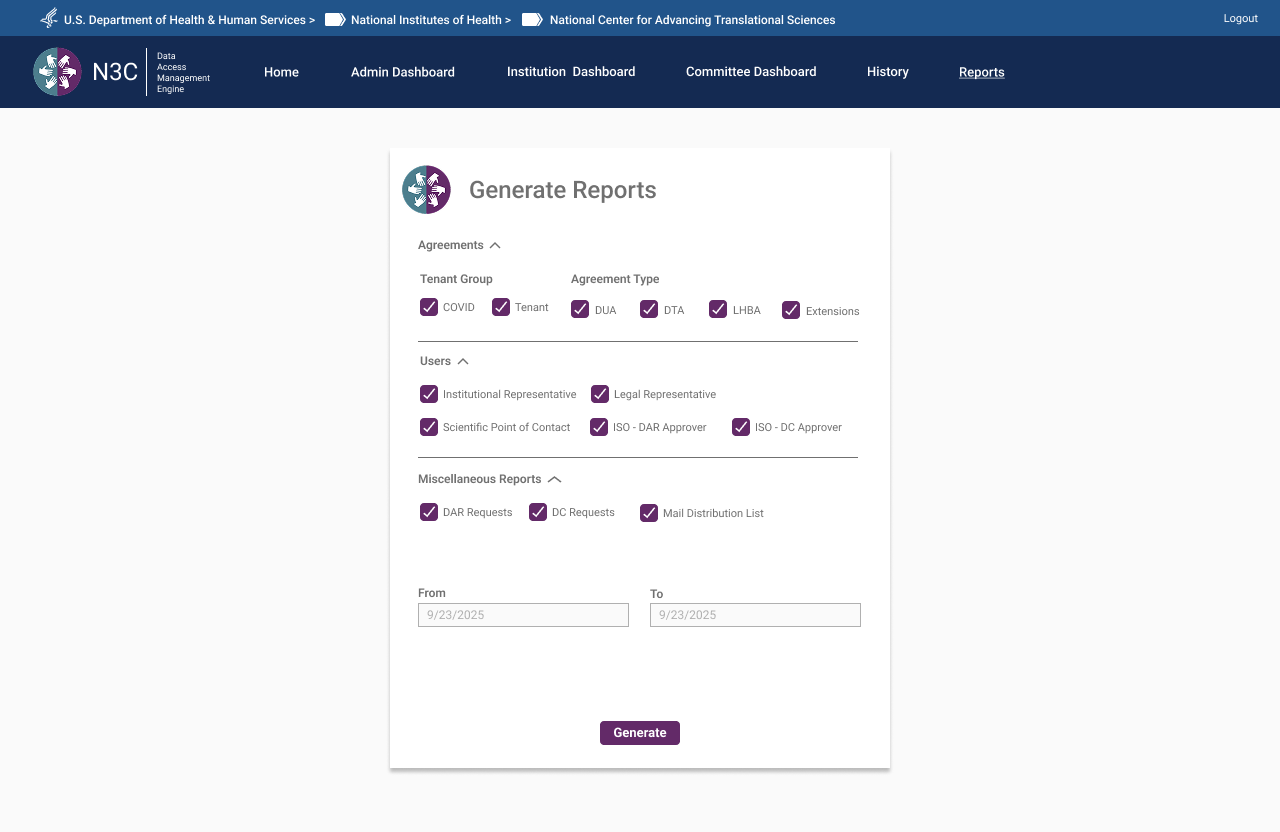
Task: Collapse the Agreements section
Action: 494,245
